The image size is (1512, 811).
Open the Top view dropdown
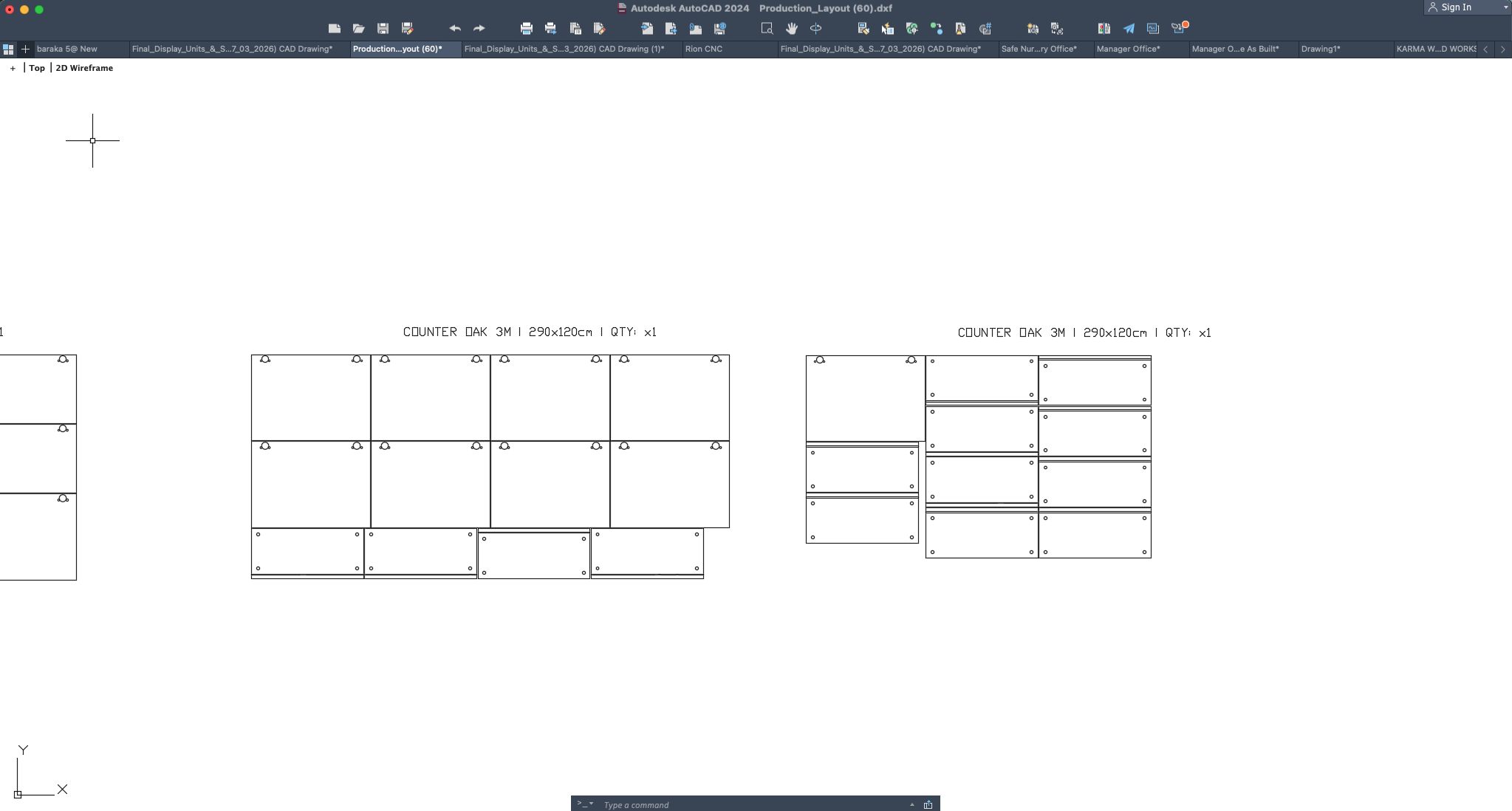37,68
